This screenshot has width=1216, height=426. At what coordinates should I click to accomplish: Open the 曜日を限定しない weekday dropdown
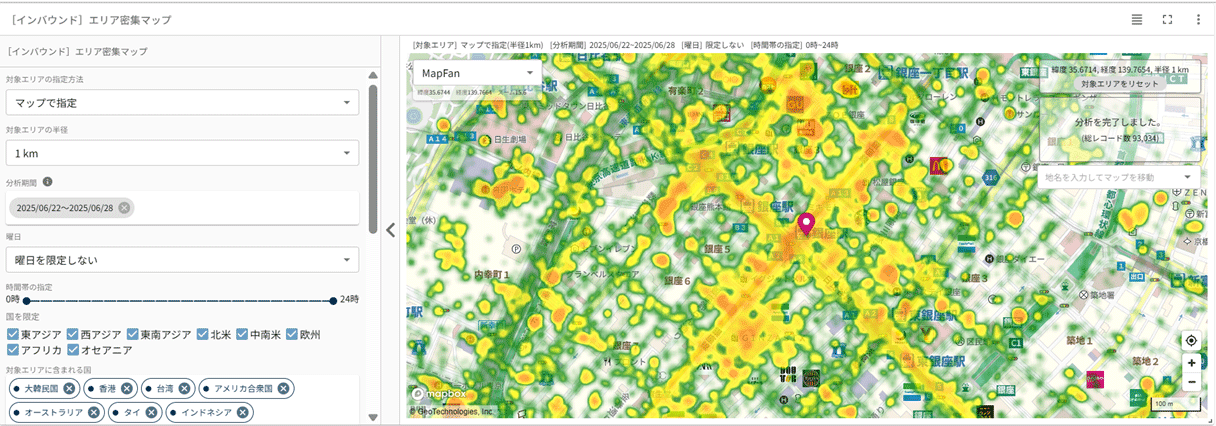182,260
